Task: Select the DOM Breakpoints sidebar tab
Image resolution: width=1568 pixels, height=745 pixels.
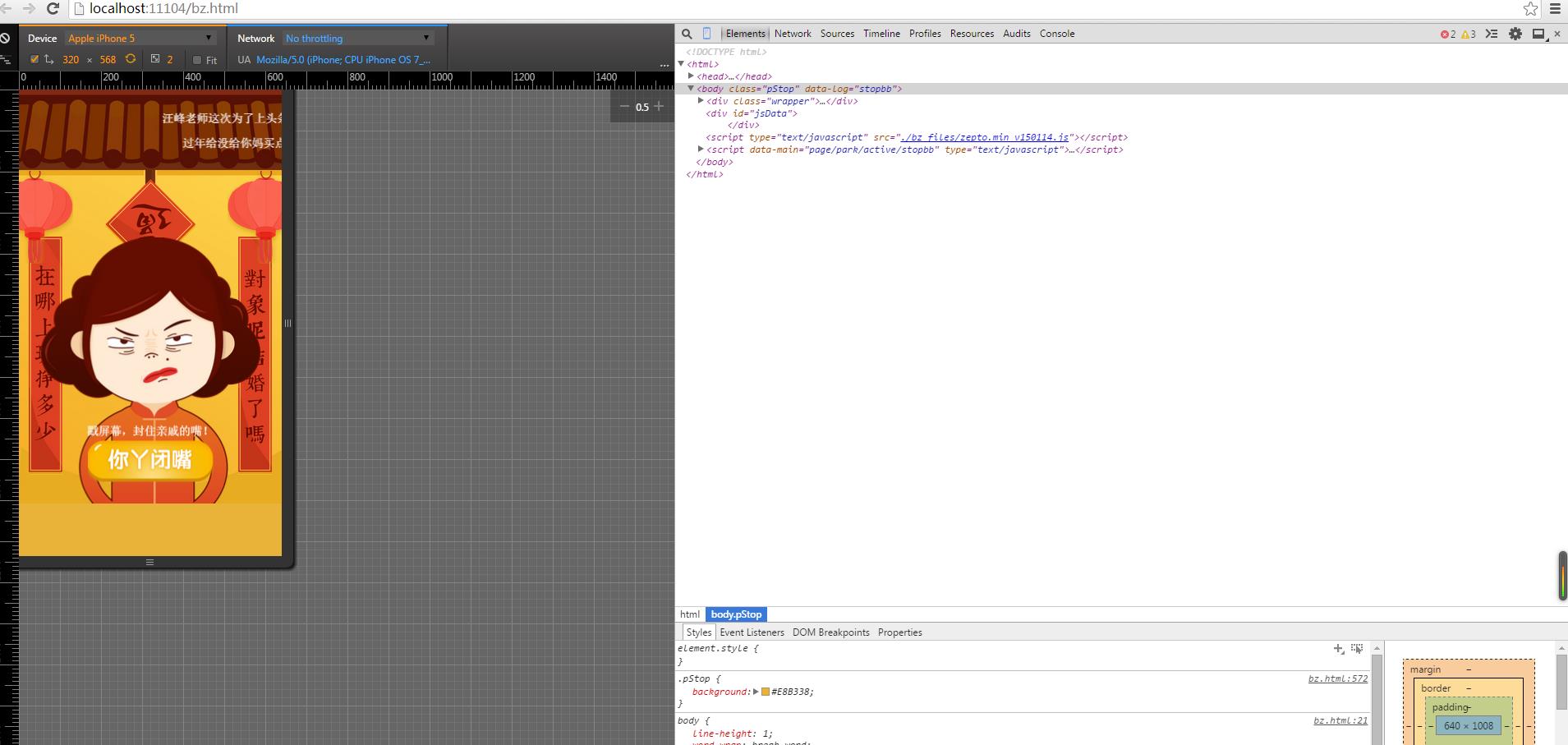Action: coord(830,632)
